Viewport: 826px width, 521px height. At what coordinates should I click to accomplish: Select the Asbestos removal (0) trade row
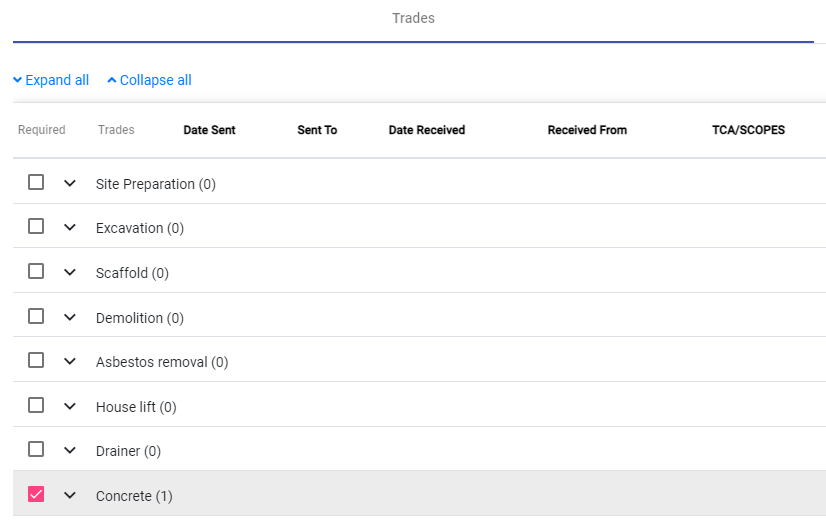162,362
